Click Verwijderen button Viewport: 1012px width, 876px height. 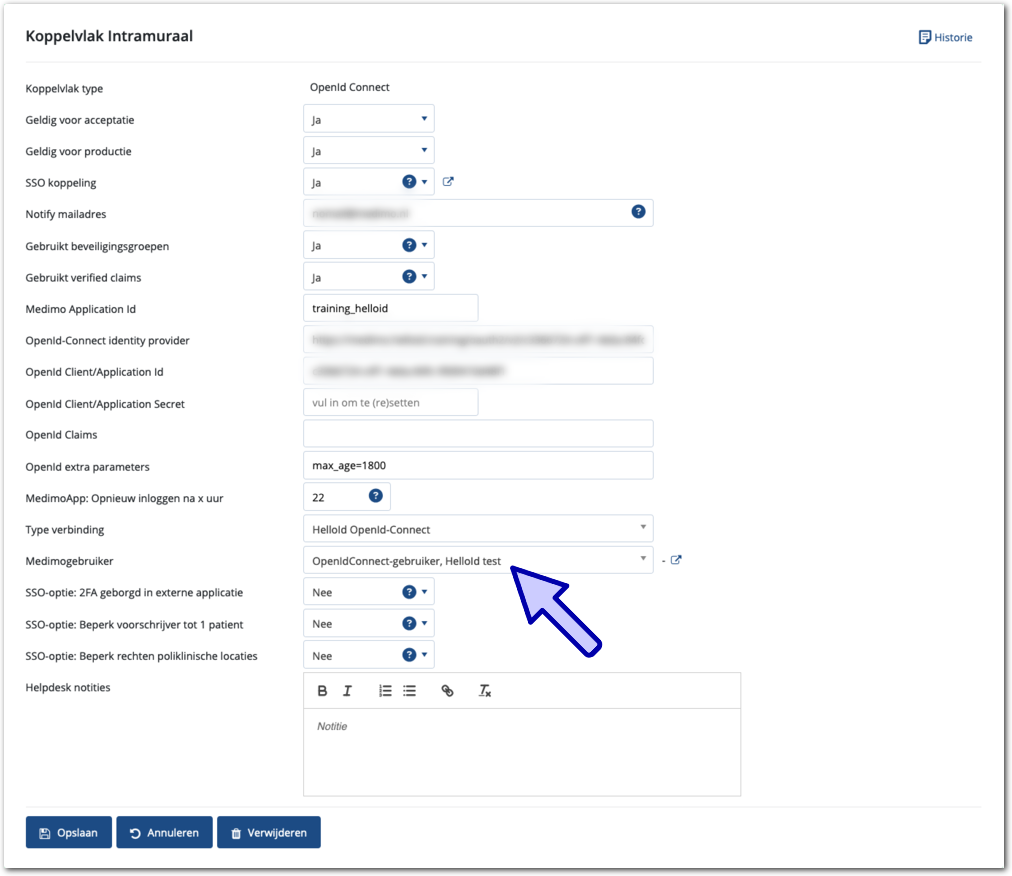pos(269,832)
